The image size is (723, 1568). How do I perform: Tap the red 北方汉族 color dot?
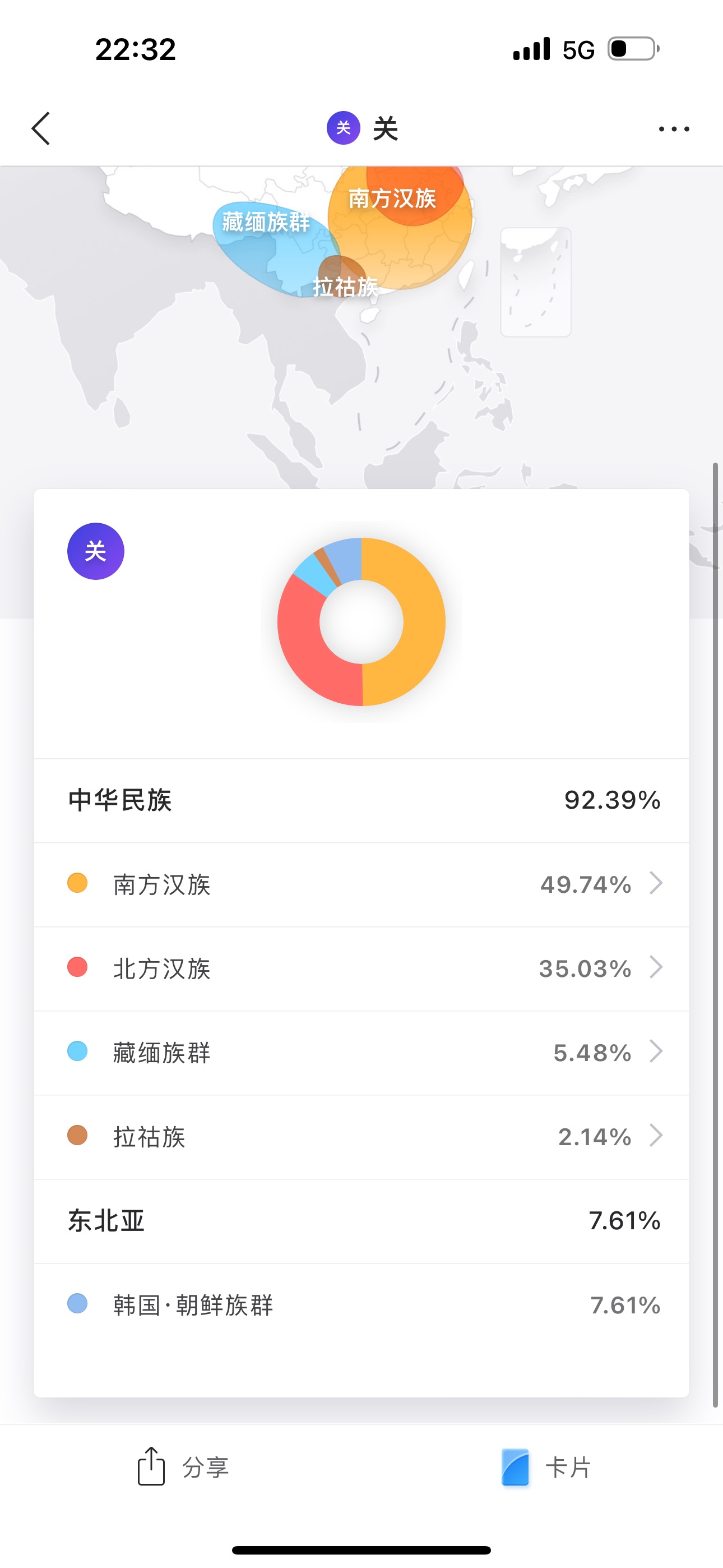click(x=77, y=967)
